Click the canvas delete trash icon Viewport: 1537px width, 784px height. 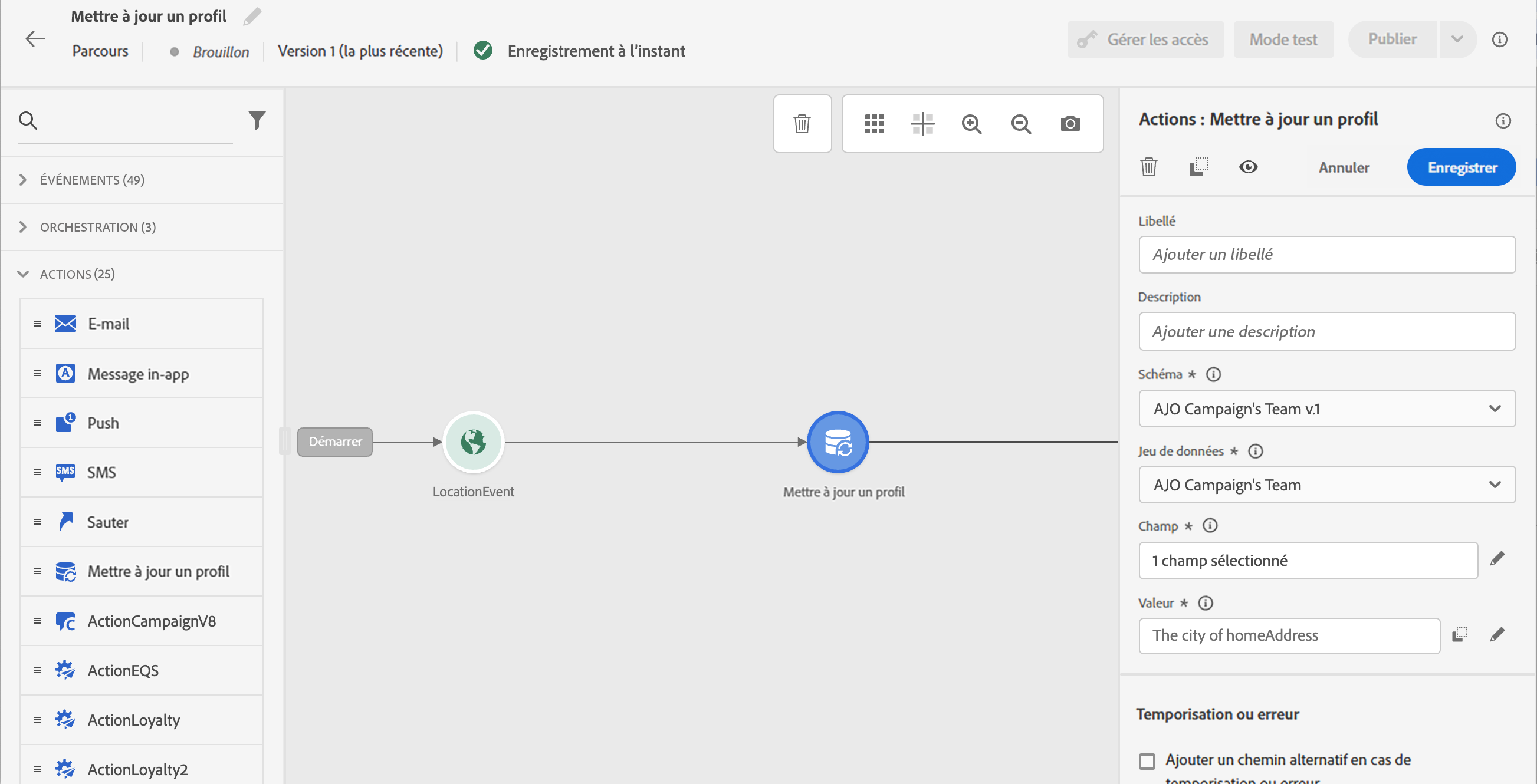pos(802,123)
